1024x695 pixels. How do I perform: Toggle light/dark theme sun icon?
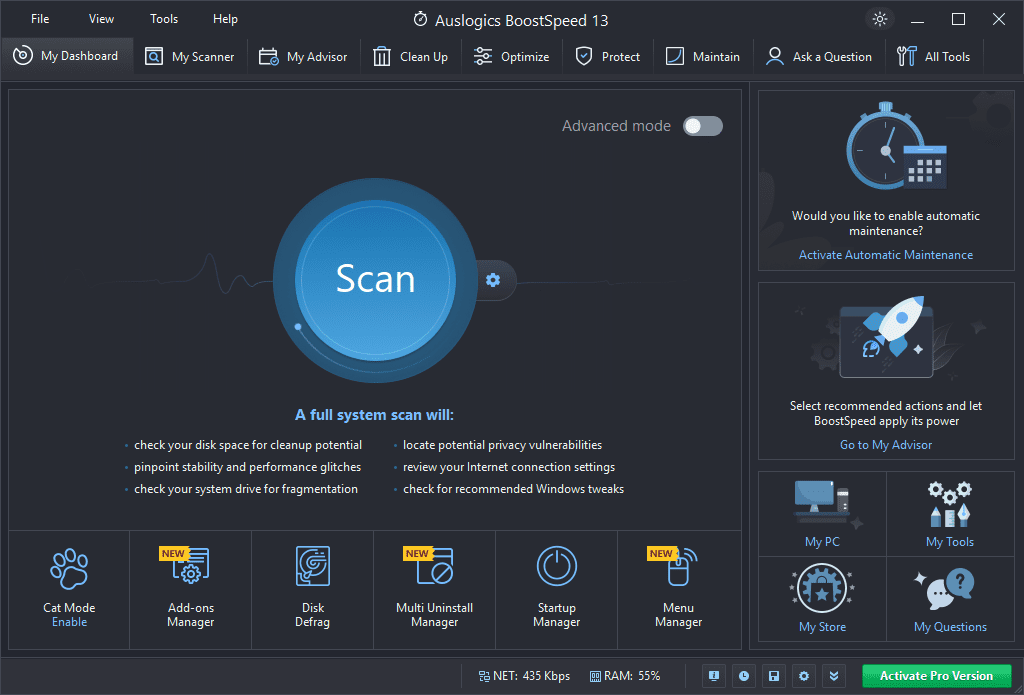point(880,19)
